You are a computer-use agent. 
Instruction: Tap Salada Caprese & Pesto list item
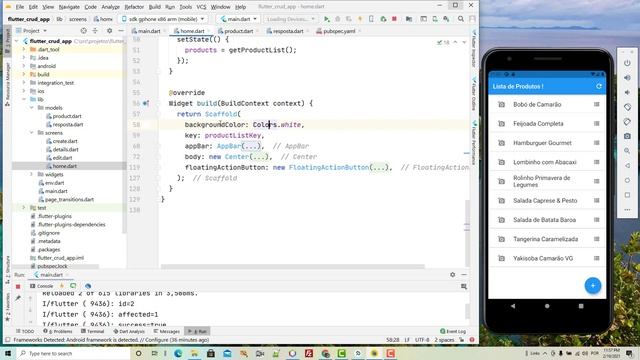(x=547, y=200)
